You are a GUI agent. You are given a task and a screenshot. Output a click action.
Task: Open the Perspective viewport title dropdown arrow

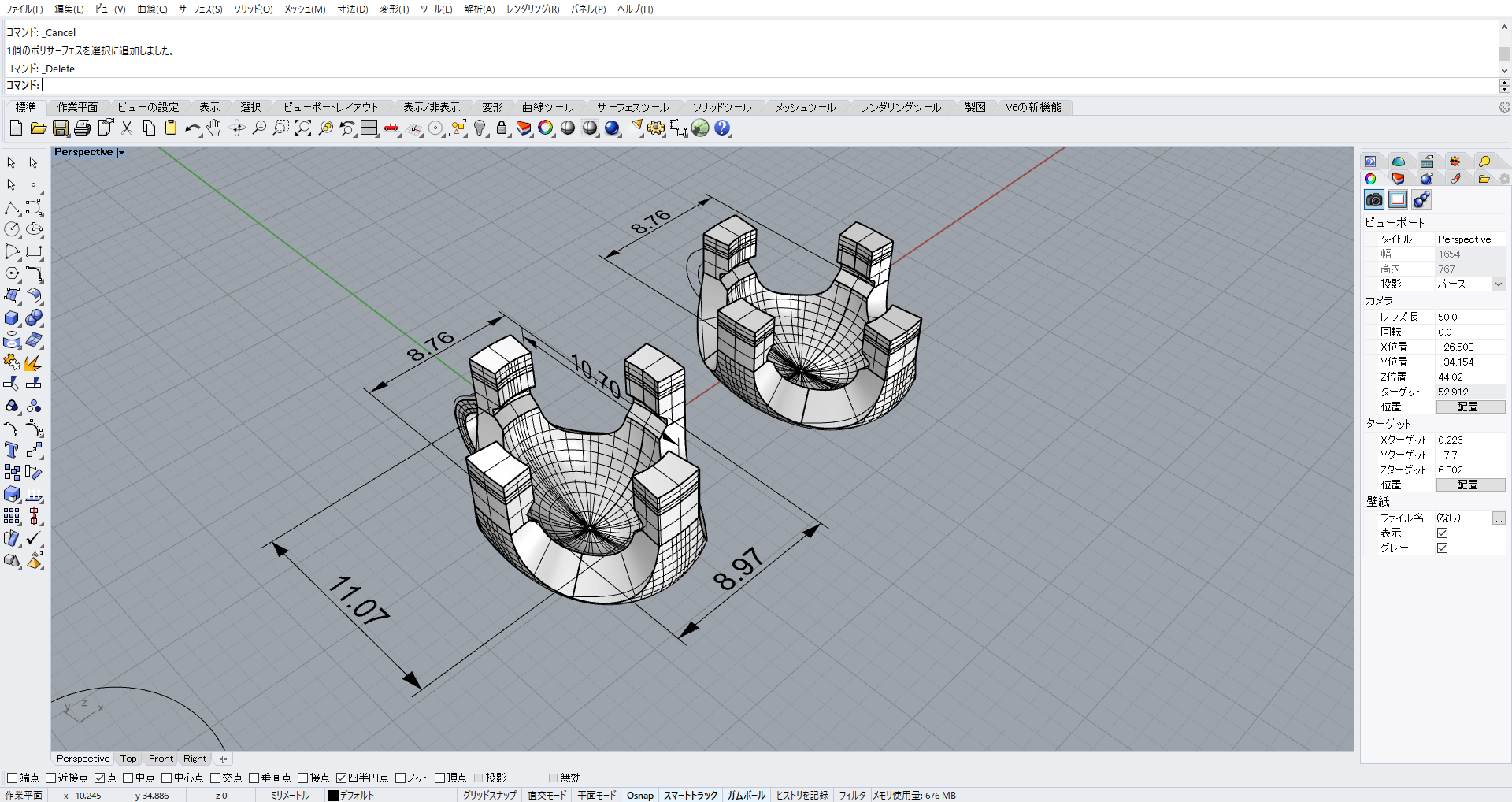point(121,153)
